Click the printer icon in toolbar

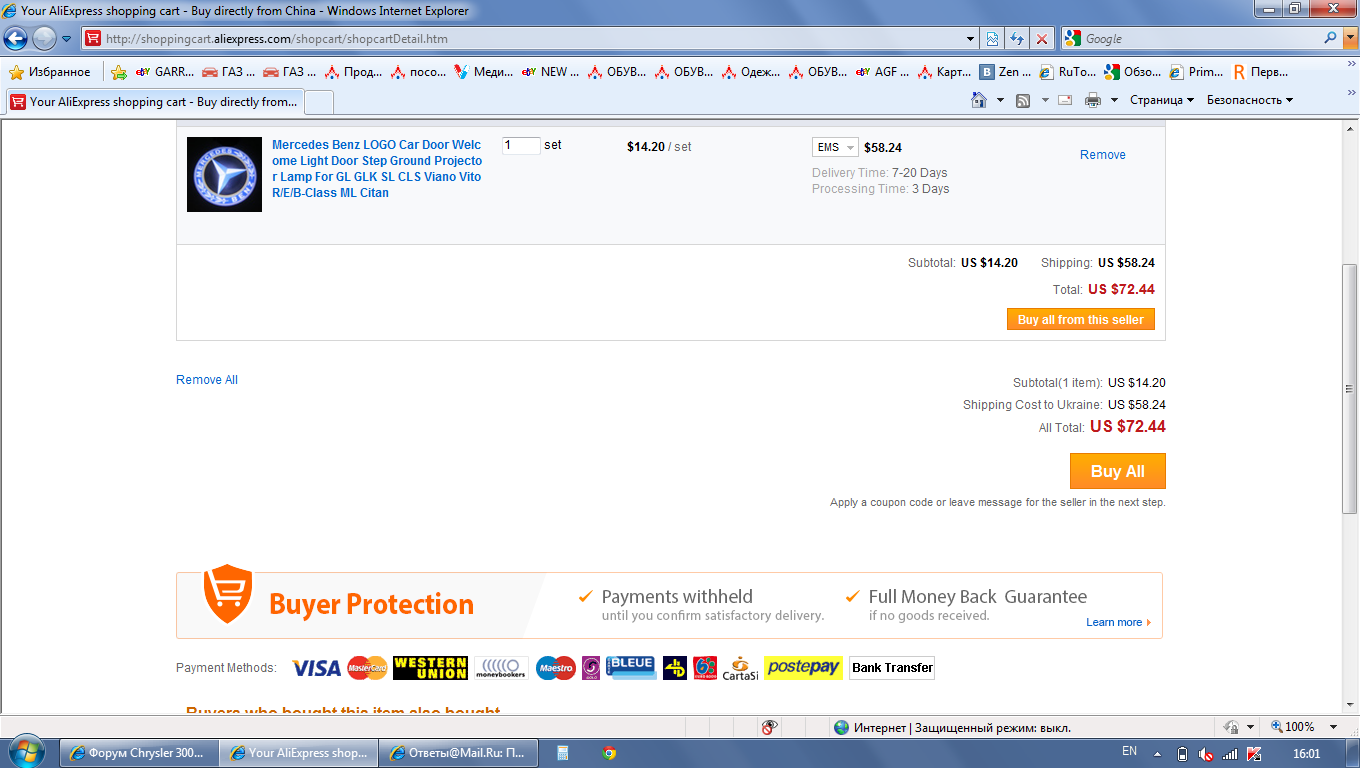1093,100
